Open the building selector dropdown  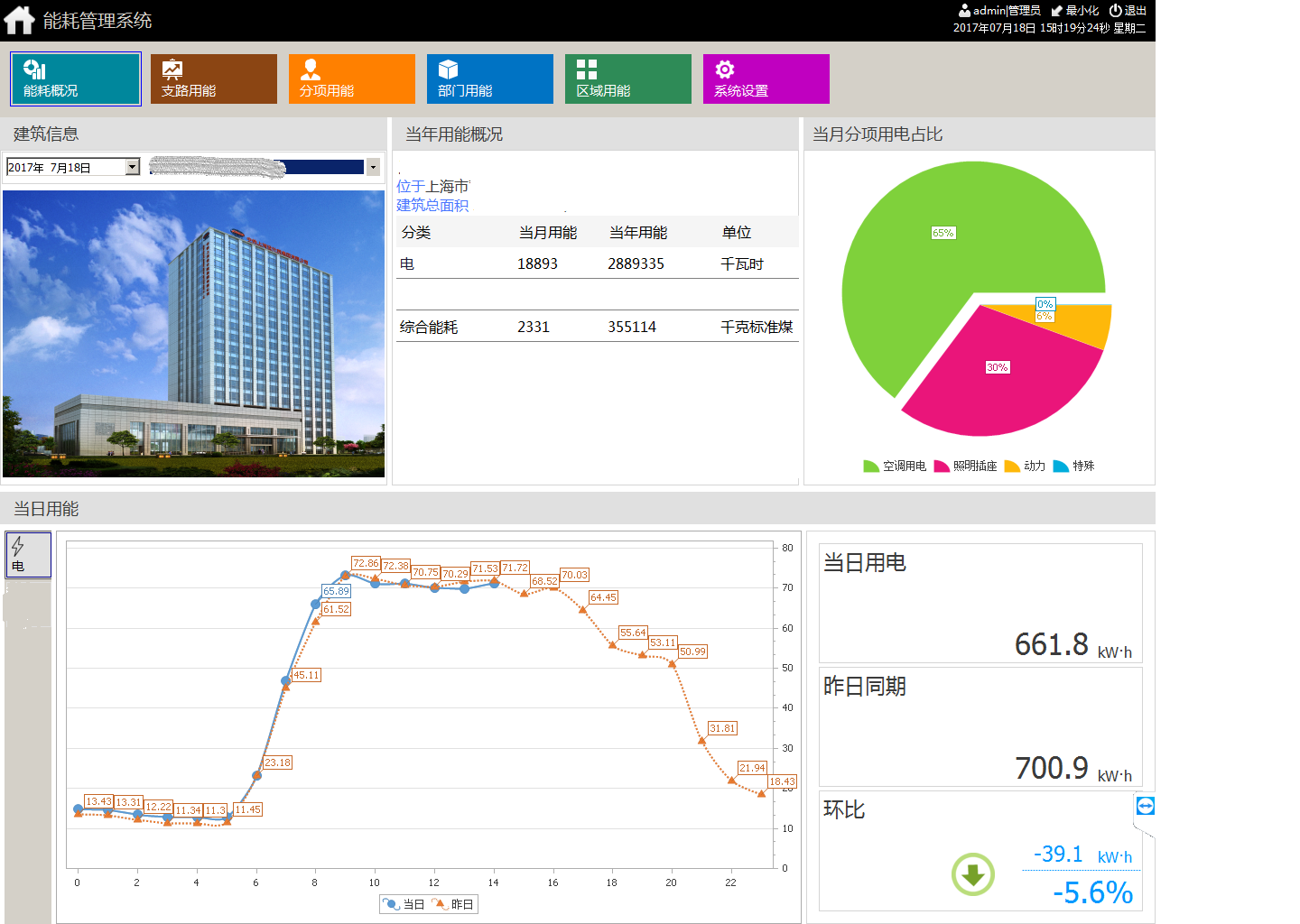[373, 167]
